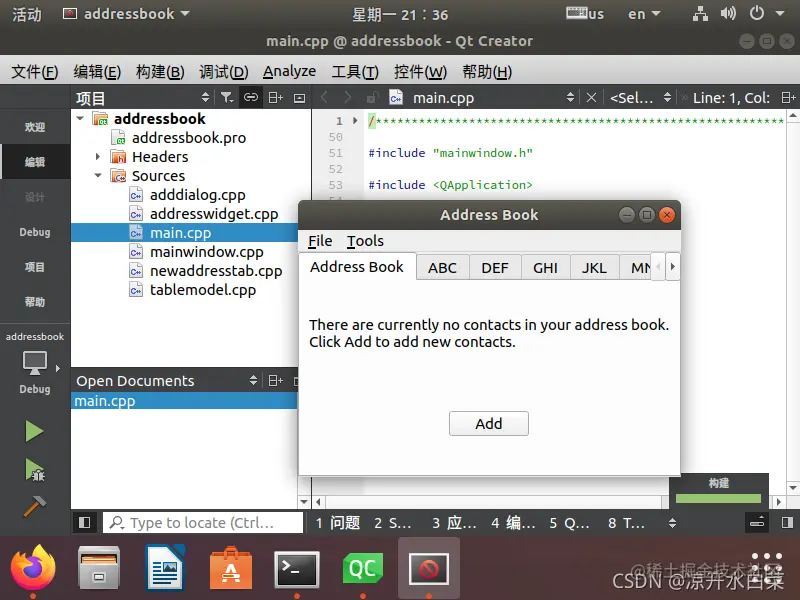Expand folded comment on line 1

click(x=355, y=121)
